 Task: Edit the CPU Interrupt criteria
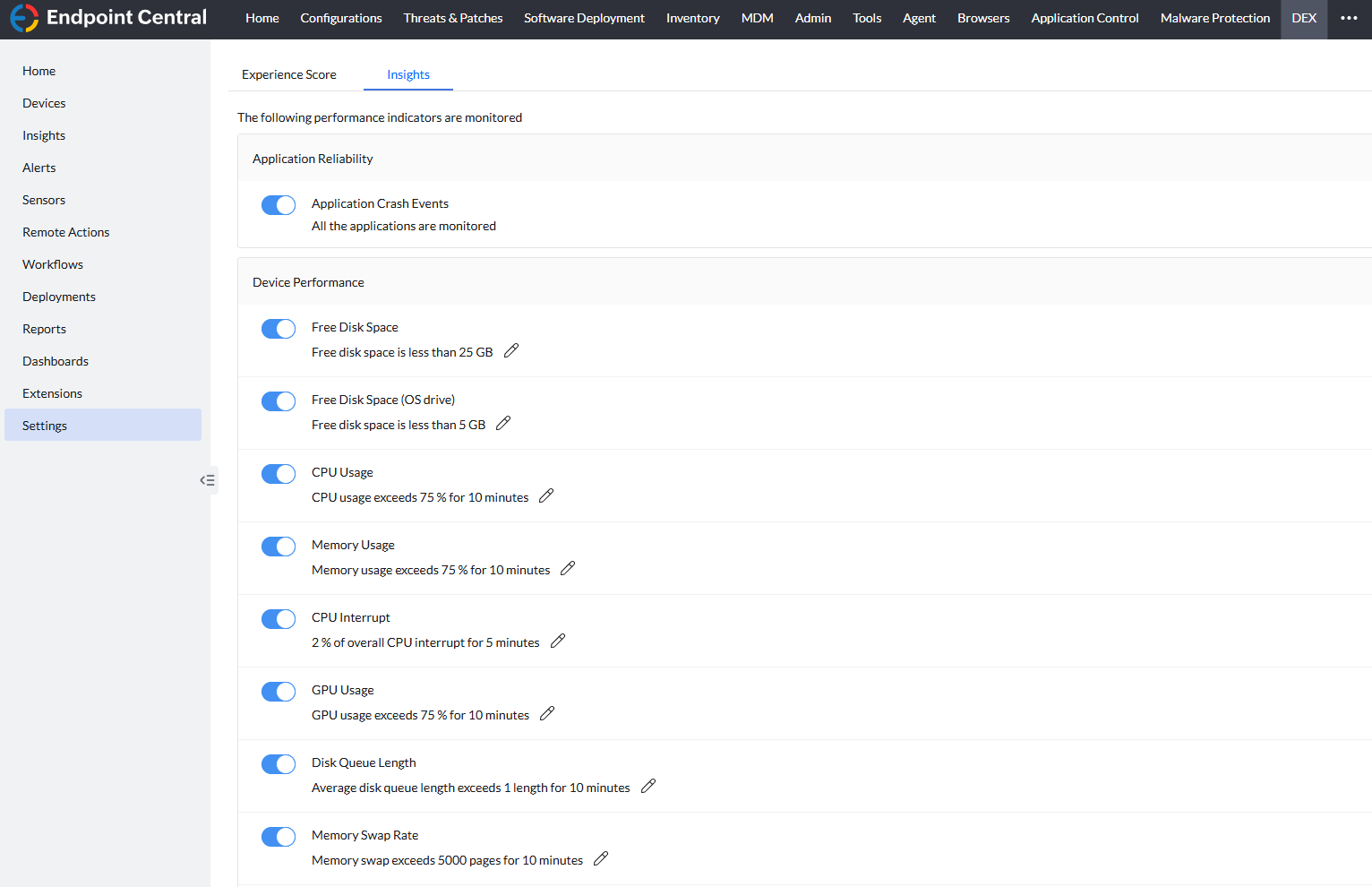click(557, 641)
